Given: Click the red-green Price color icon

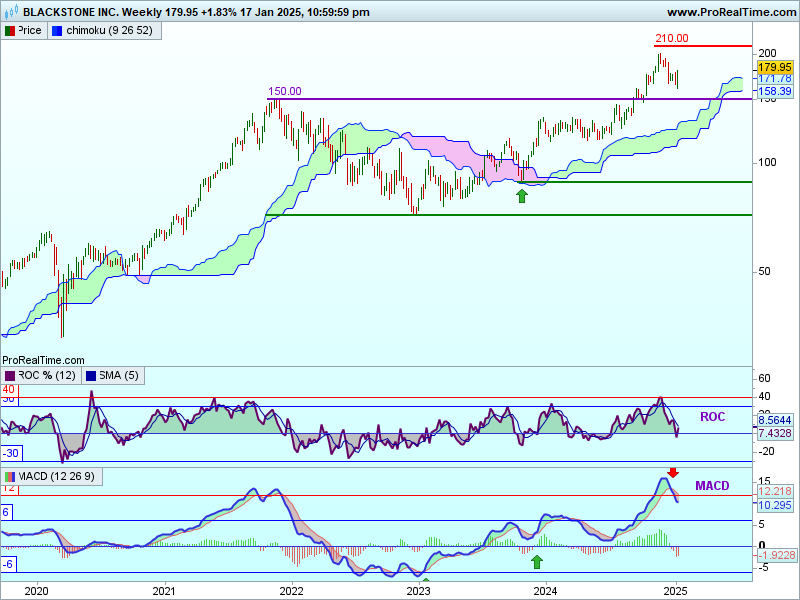Looking at the screenshot, I should [x=10, y=31].
